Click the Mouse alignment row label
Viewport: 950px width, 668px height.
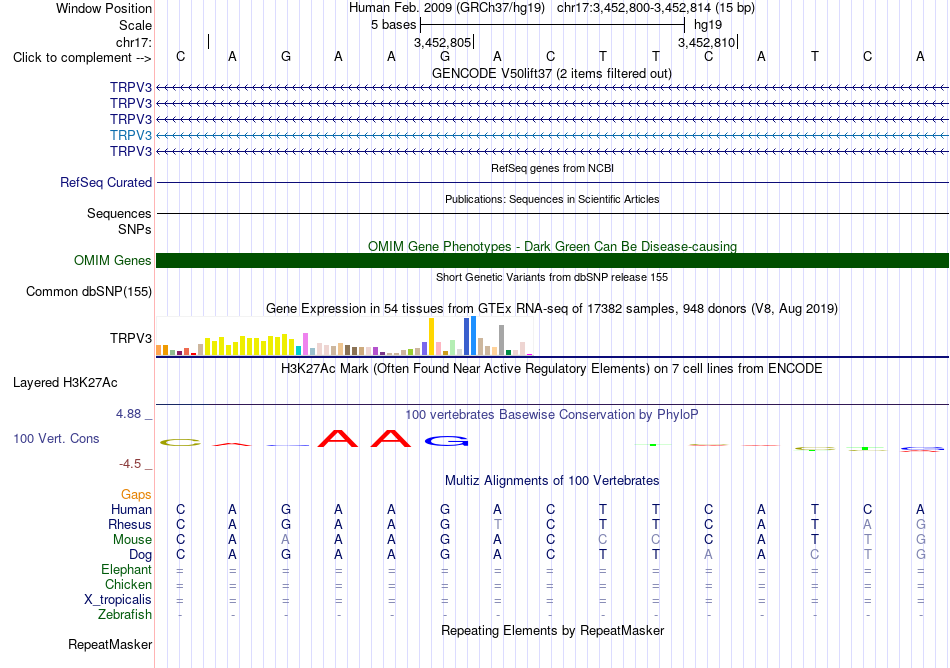132,540
